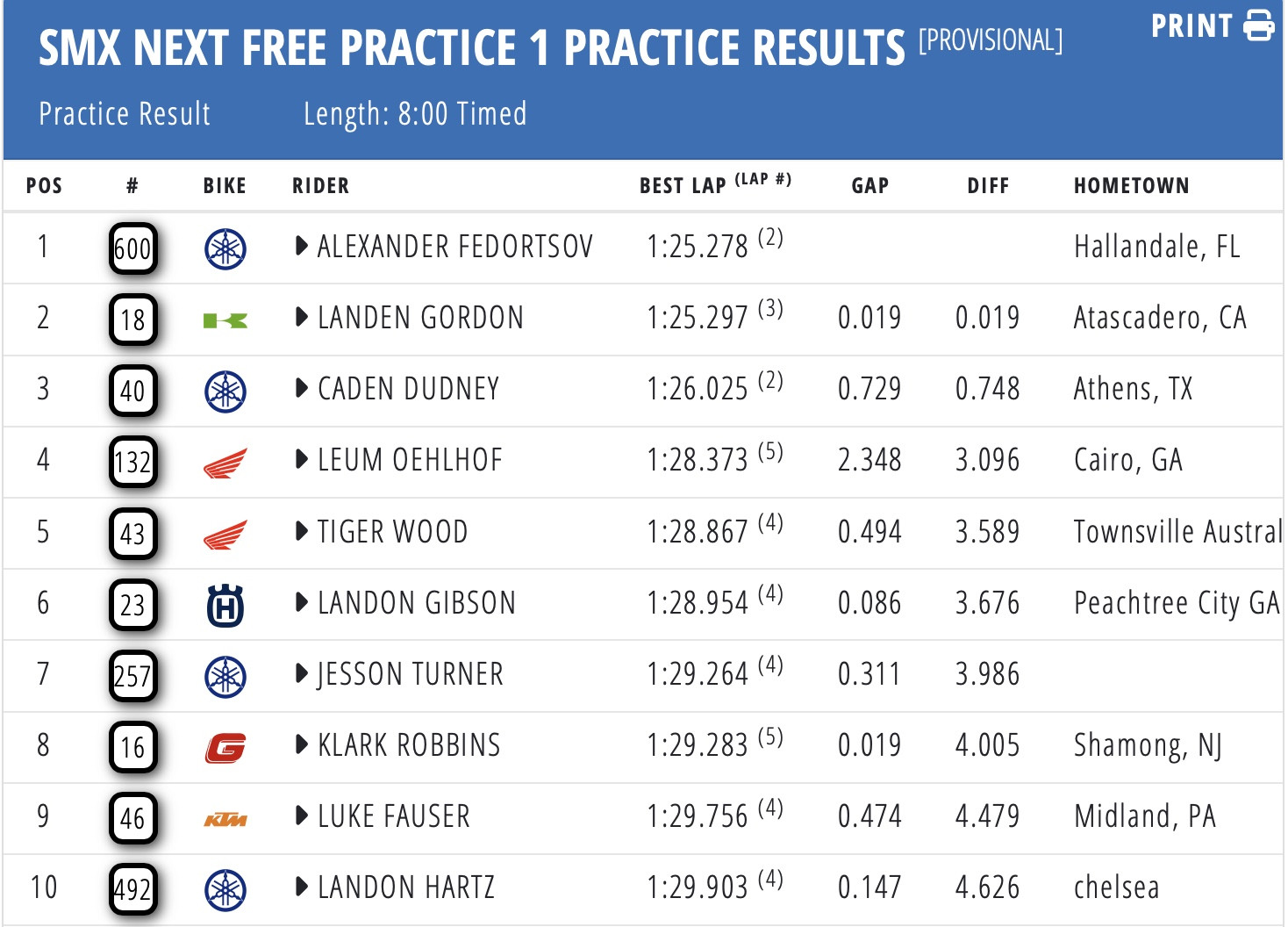Click the Hometown column header

(x=1131, y=186)
